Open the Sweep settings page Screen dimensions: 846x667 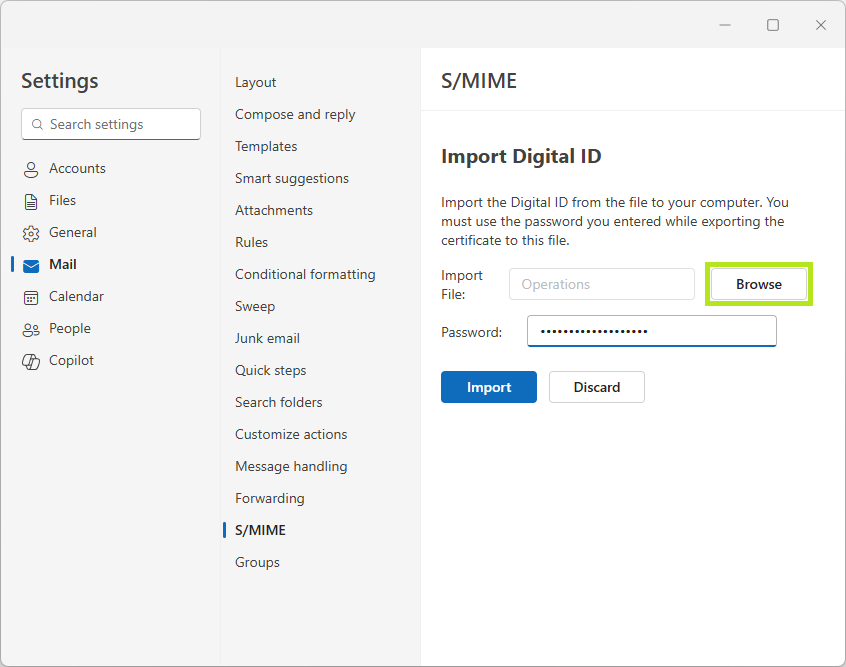point(254,306)
